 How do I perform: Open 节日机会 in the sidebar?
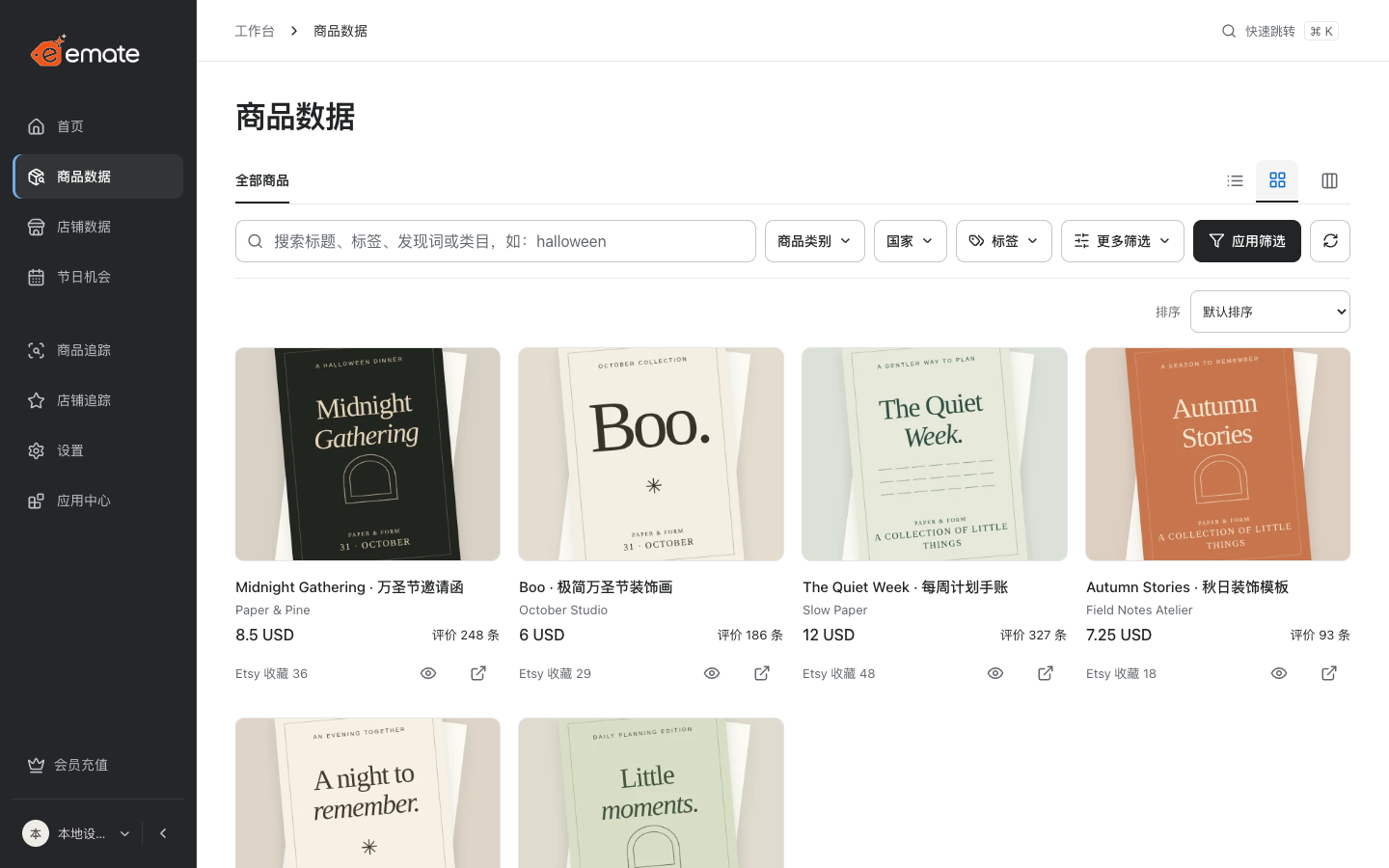click(x=98, y=277)
